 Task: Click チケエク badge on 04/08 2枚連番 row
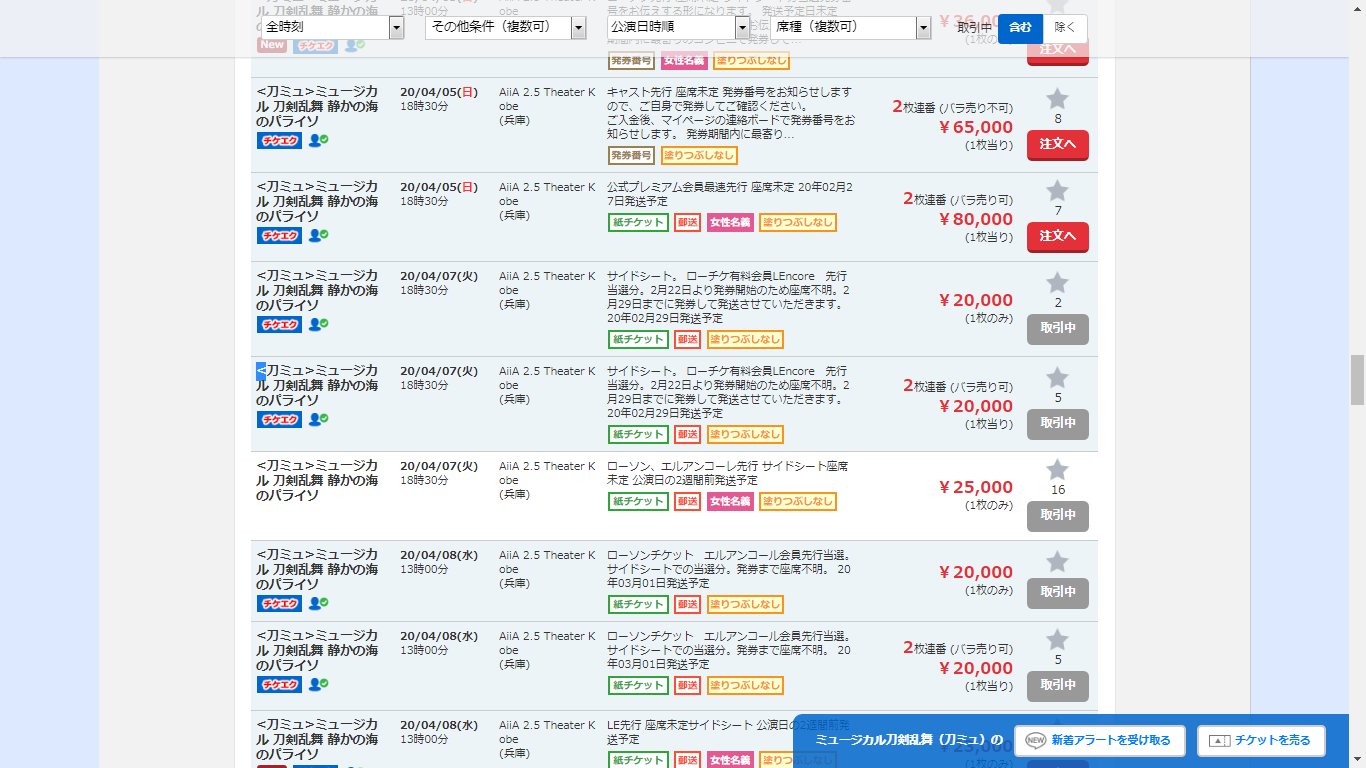click(x=279, y=684)
